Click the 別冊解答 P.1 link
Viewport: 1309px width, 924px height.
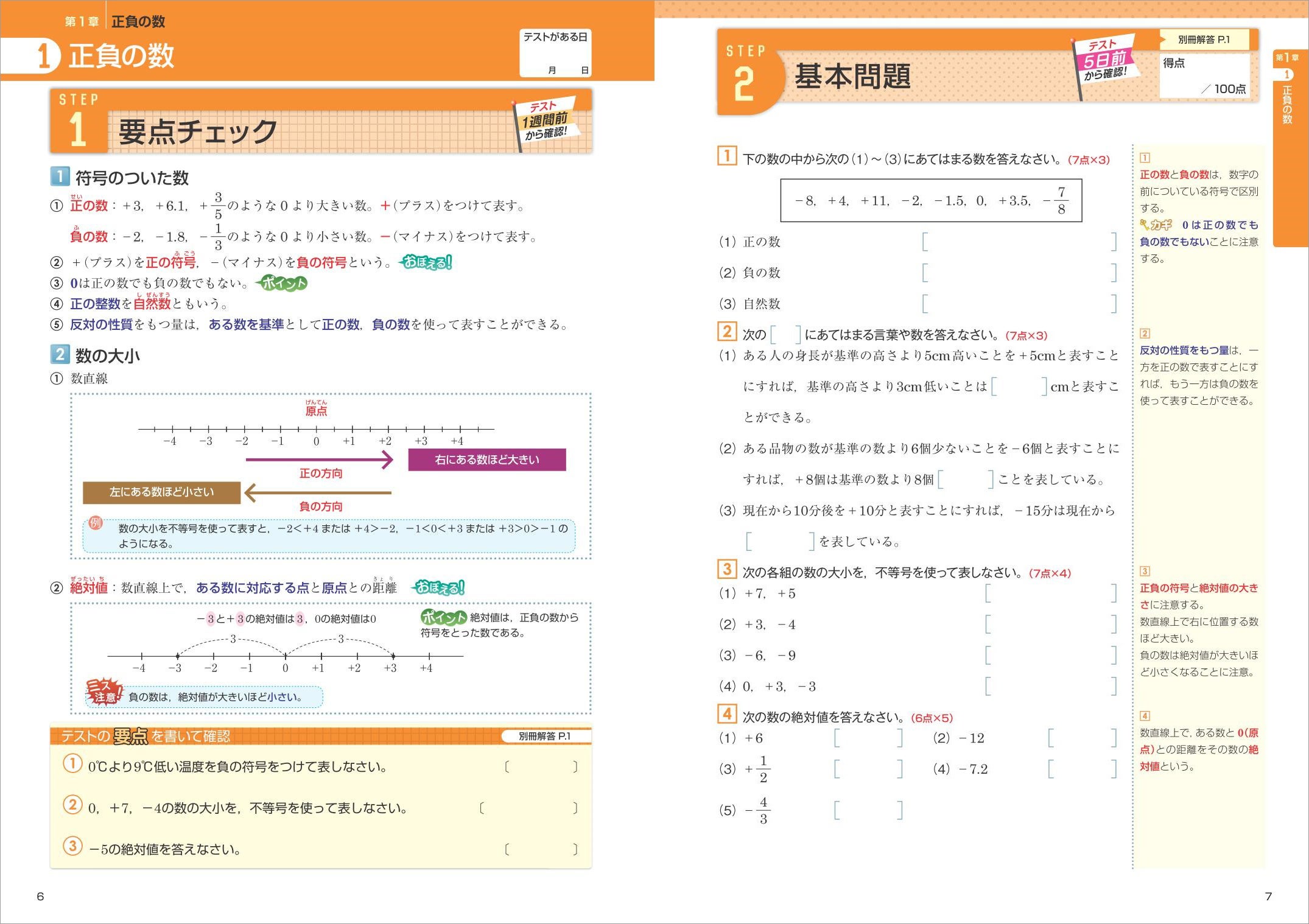1205,40
